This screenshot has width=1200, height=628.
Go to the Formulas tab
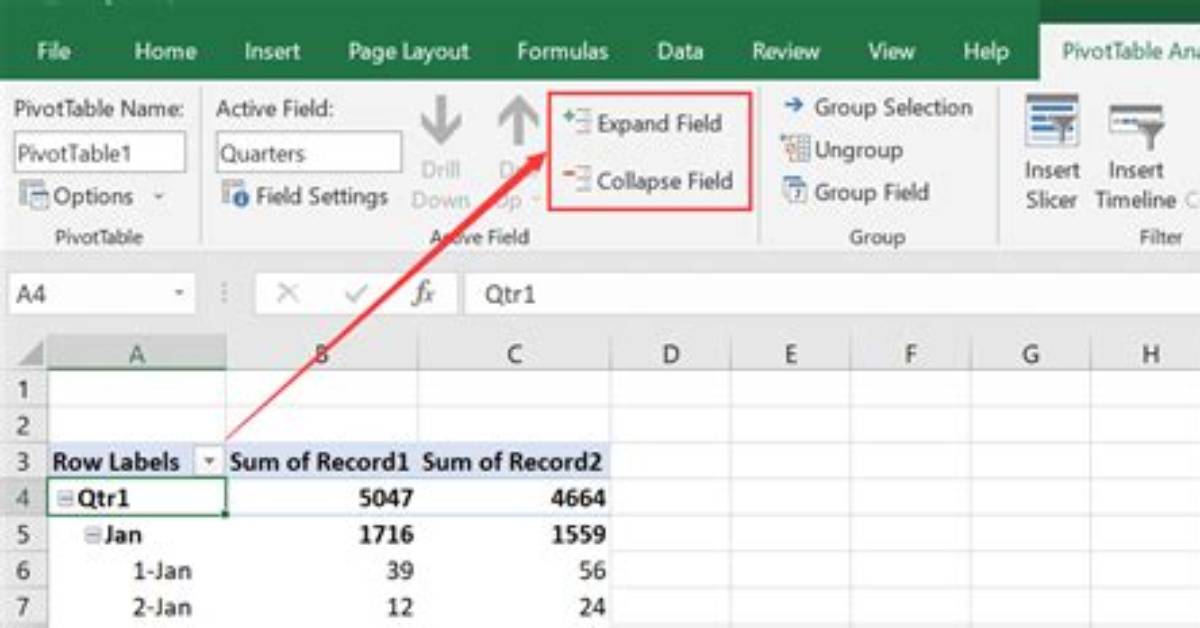point(562,51)
